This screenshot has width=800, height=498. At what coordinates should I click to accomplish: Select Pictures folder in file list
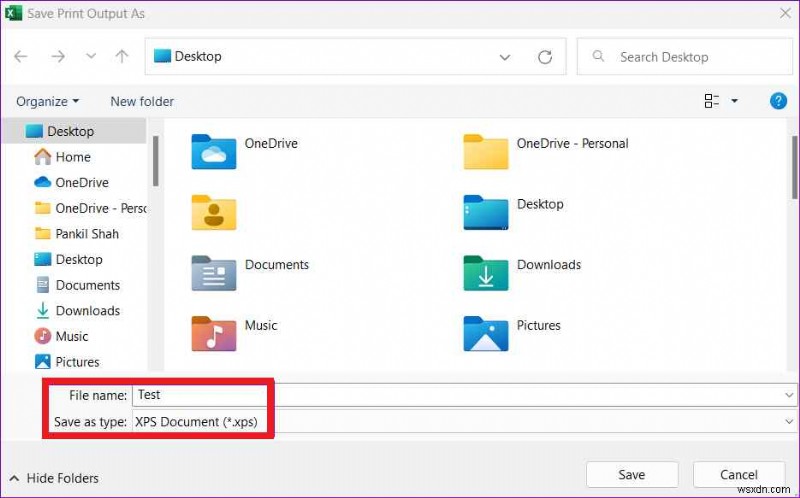(512, 334)
